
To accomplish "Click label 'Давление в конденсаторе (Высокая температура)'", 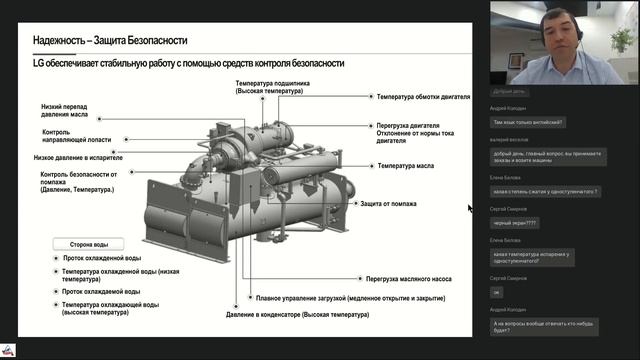I will click(298, 315).
